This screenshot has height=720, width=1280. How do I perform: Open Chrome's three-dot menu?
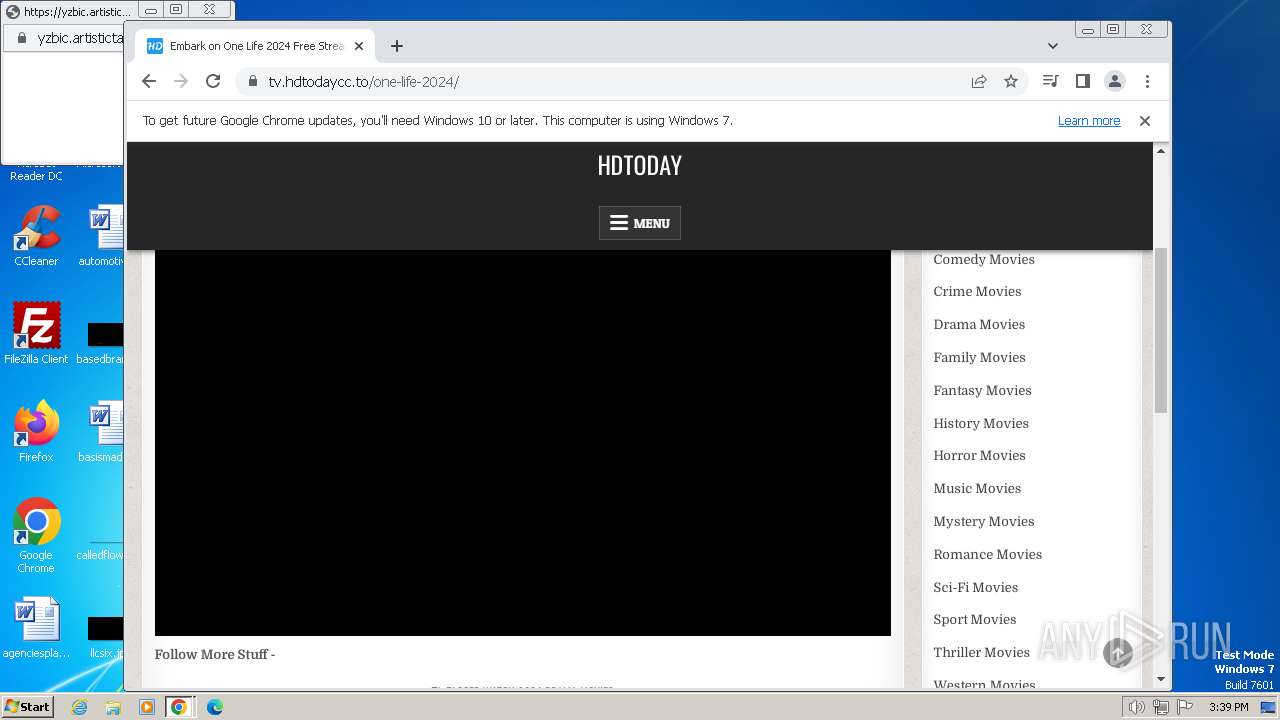(1147, 81)
